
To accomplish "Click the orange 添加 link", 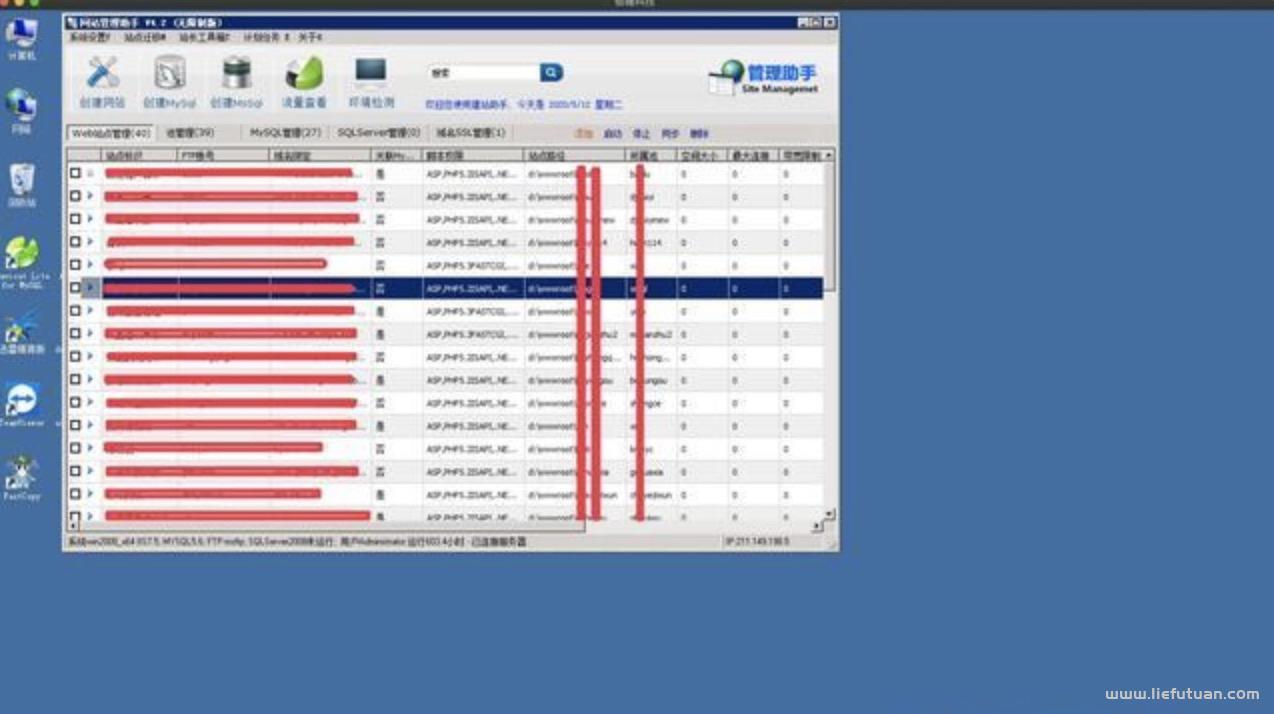I will [x=584, y=133].
